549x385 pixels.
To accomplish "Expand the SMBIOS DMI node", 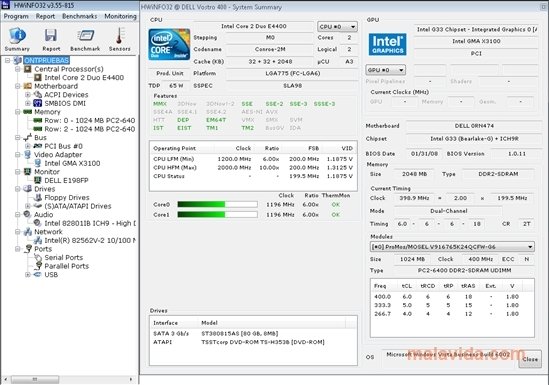I will coord(28,103).
